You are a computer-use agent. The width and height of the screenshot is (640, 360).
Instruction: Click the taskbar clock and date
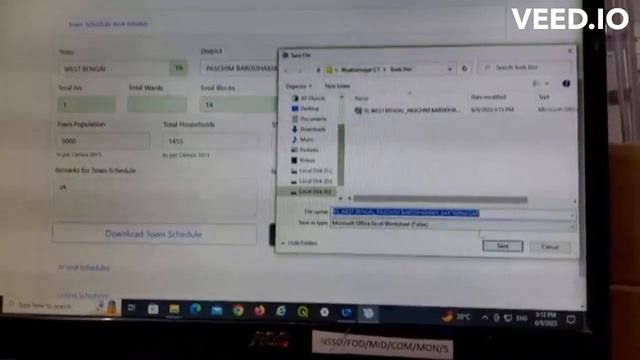coord(546,319)
